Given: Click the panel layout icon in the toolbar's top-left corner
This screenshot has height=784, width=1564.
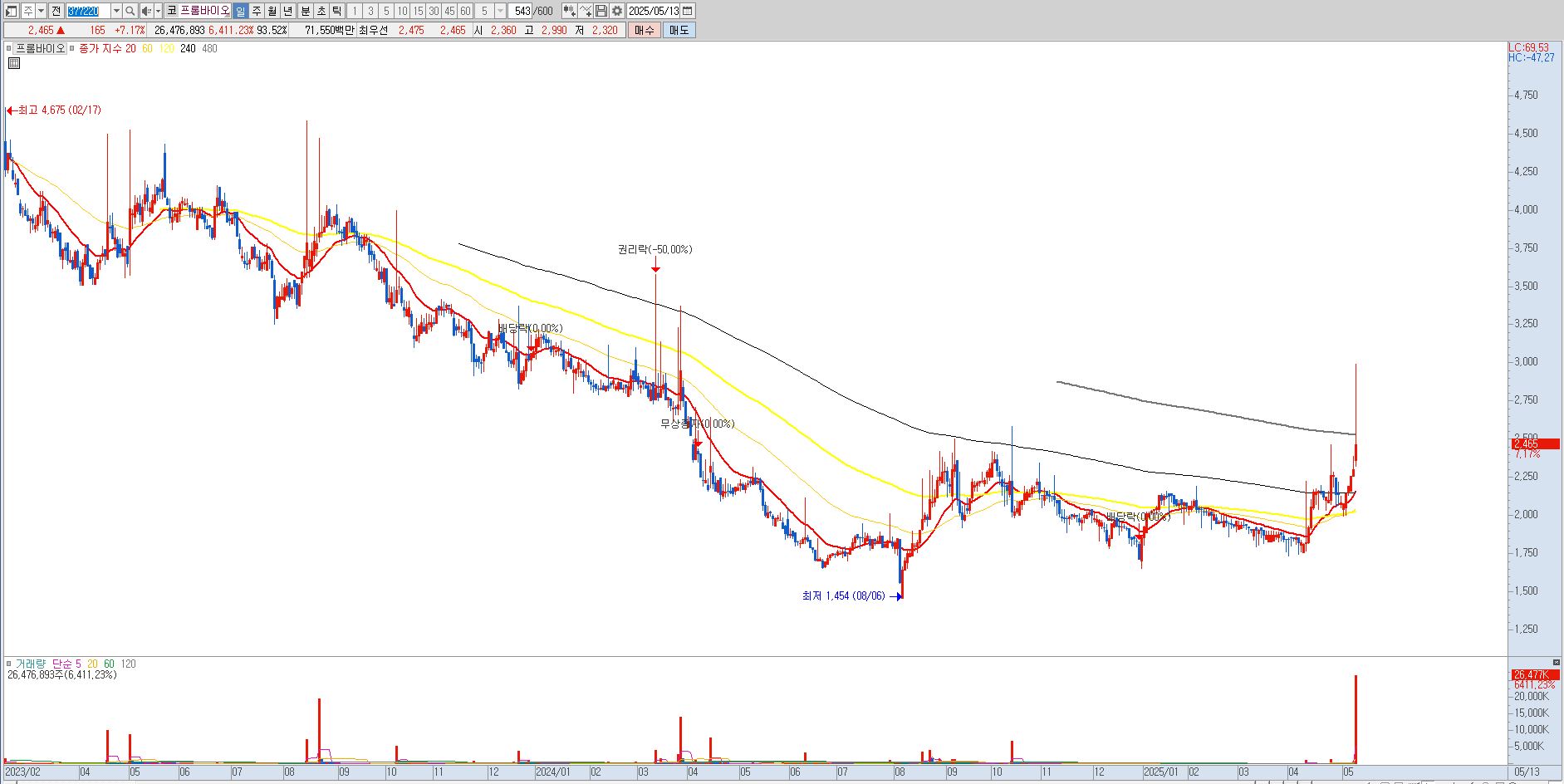Looking at the screenshot, I should (12, 11).
